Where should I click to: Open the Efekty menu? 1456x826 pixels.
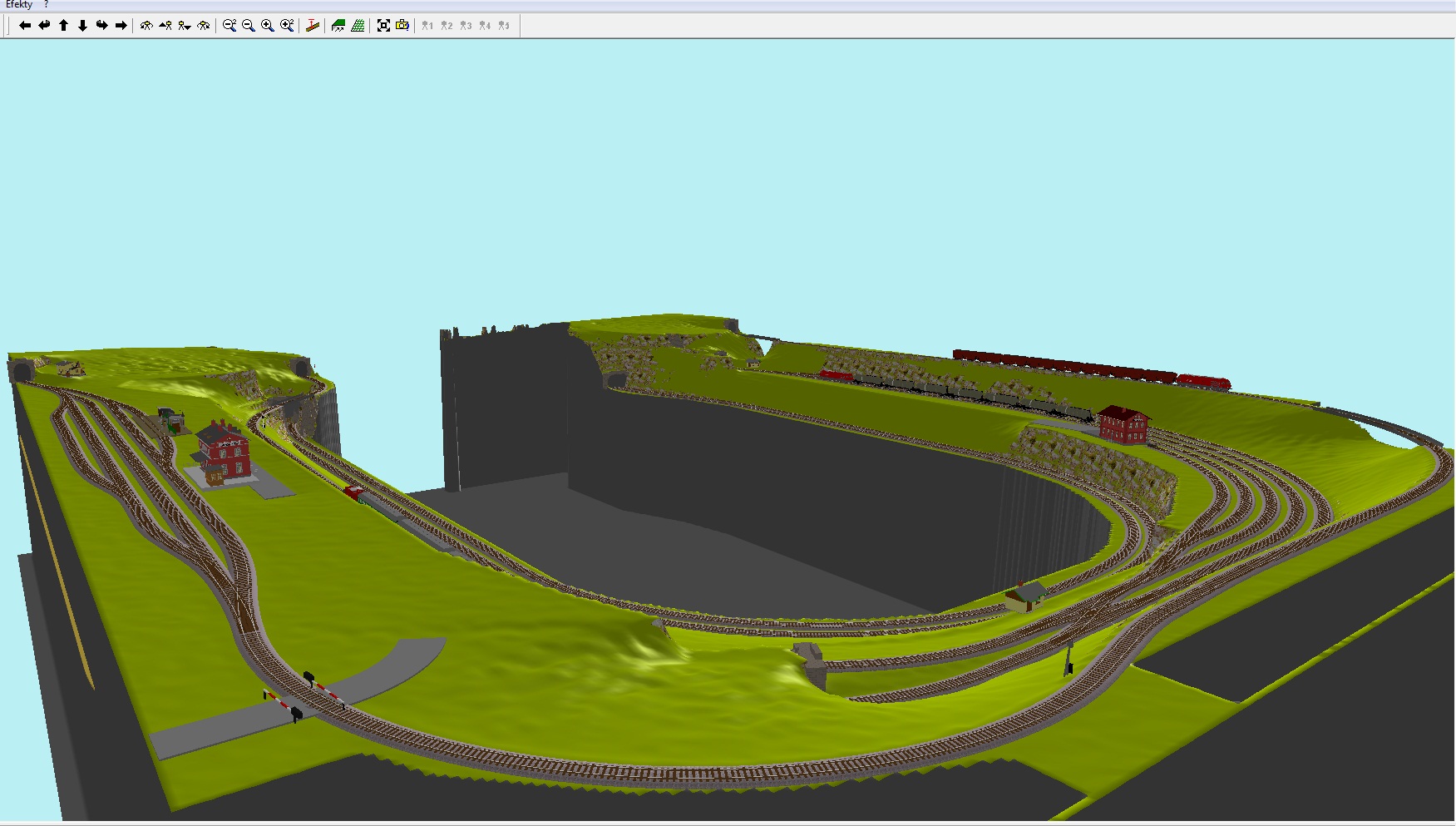(19, 5)
